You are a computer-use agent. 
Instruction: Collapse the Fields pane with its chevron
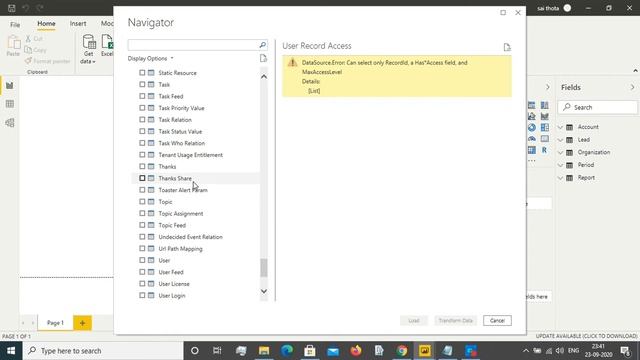[632, 87]
